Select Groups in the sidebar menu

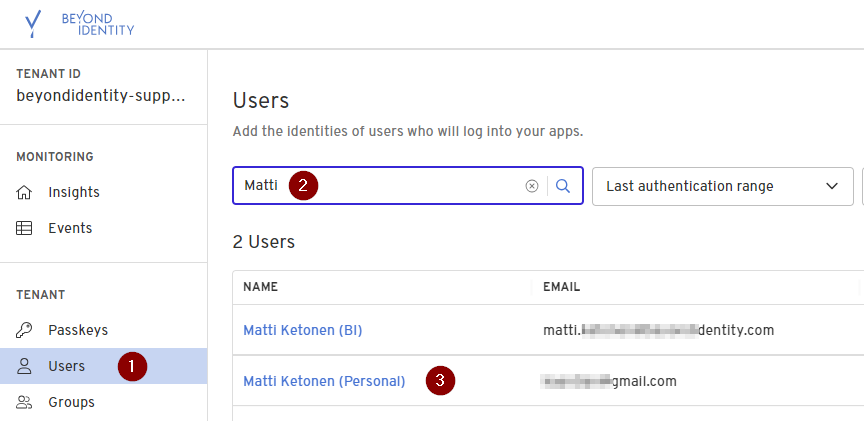pyautogui.click(x=71, y=402)
